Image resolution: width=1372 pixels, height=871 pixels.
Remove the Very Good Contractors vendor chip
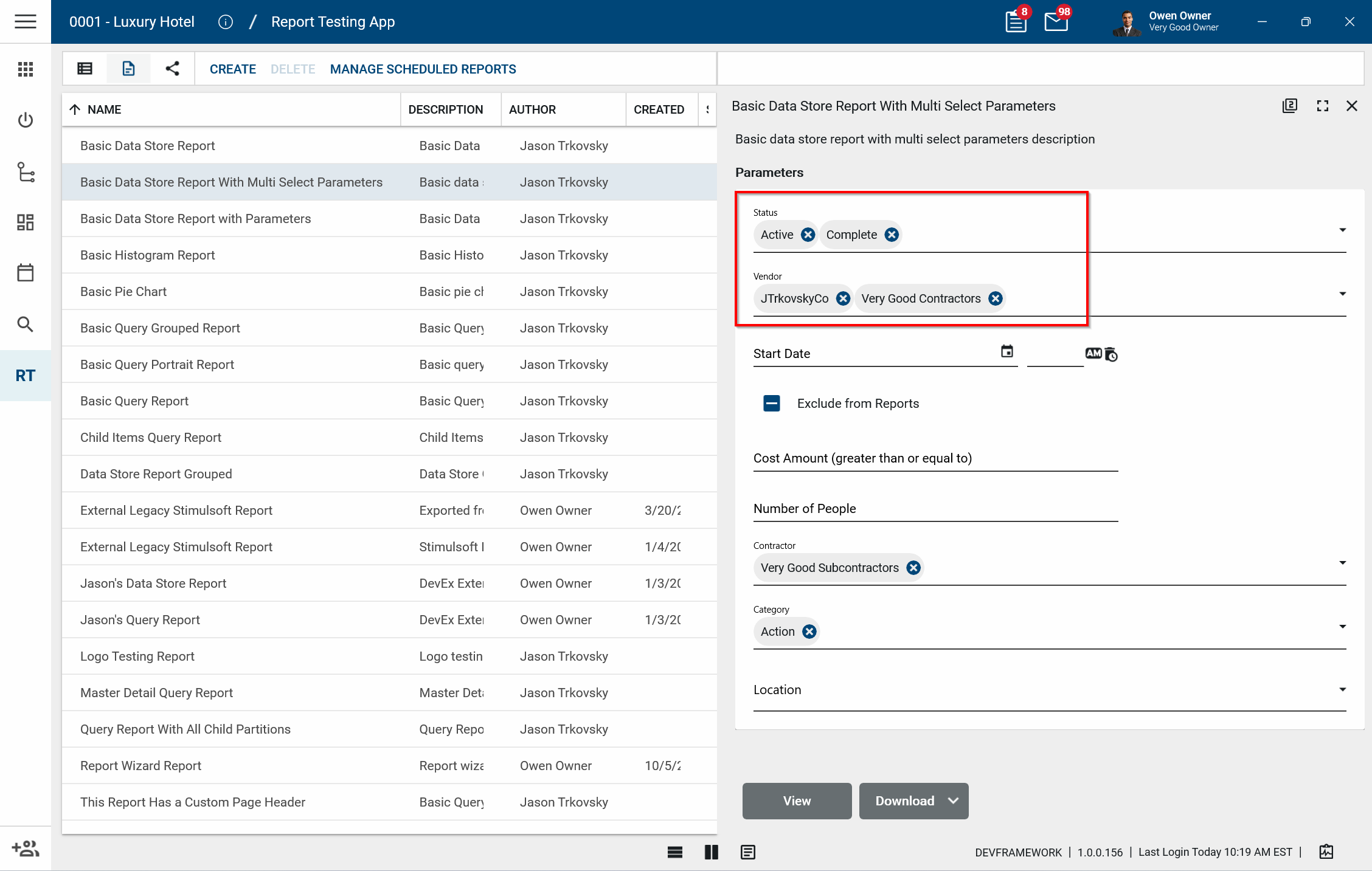click(x=995, y=298)
